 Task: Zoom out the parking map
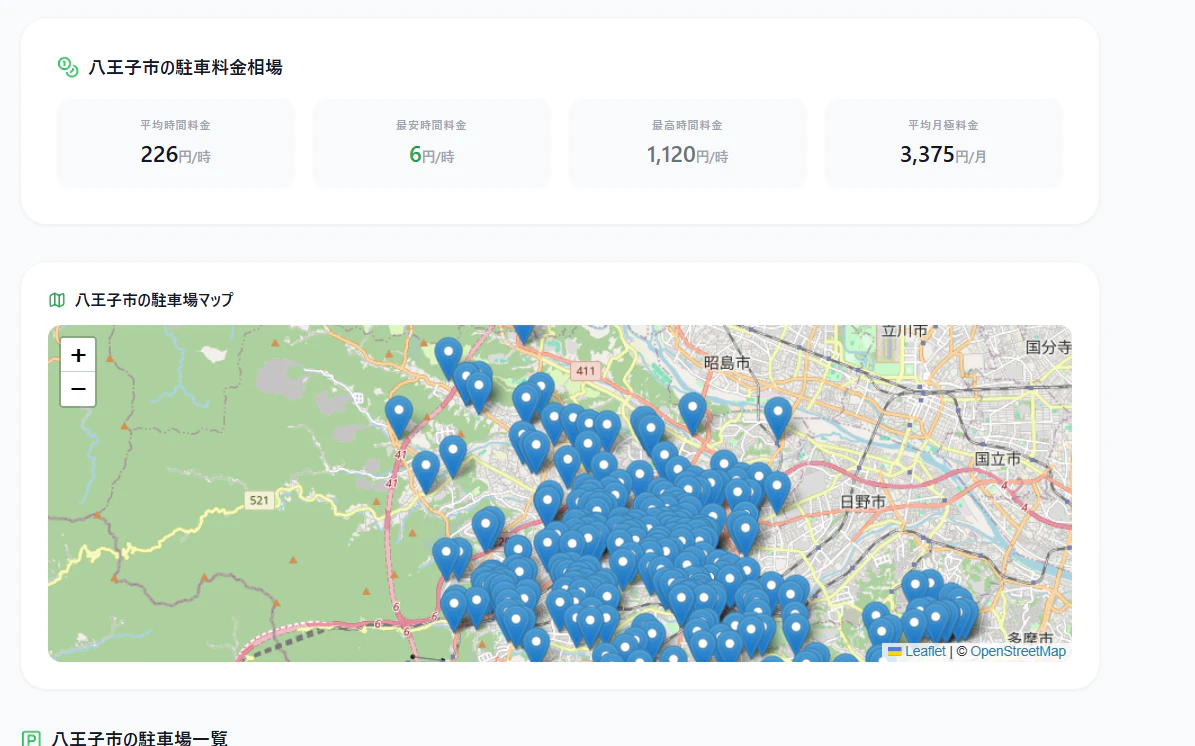tap(78, 389)
